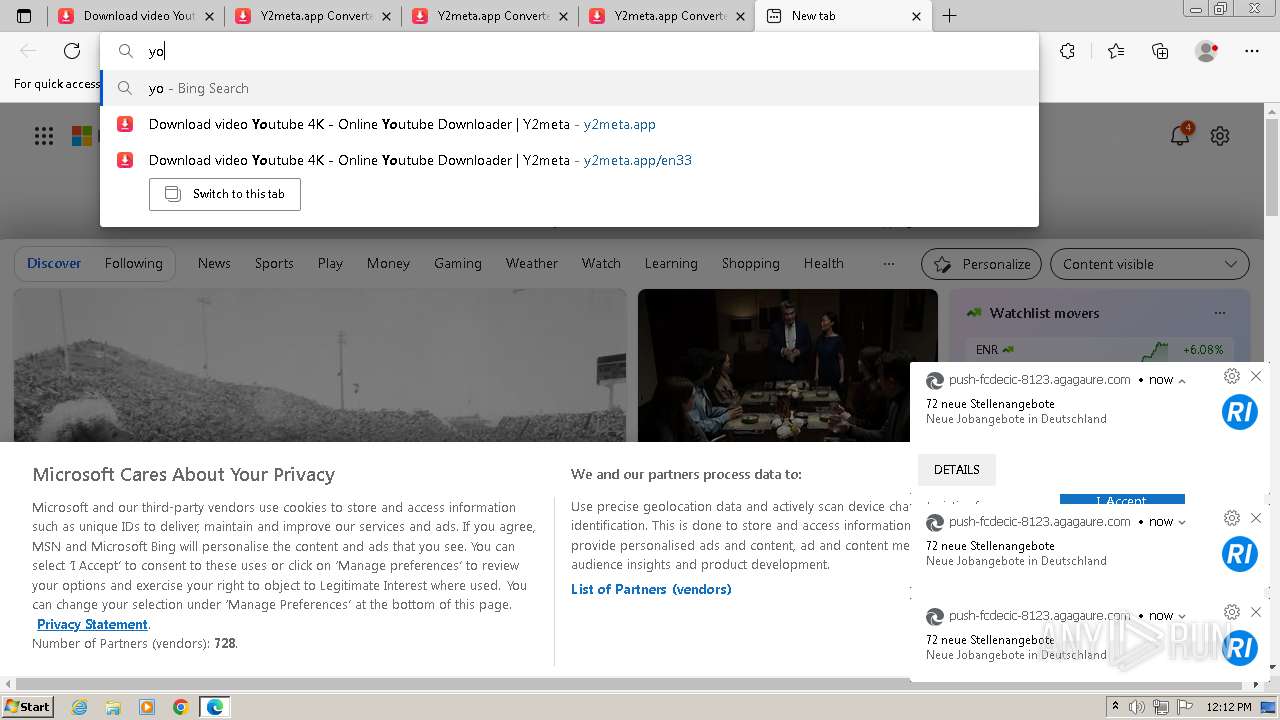Open the Gaming category

click(x=458, y=263)
